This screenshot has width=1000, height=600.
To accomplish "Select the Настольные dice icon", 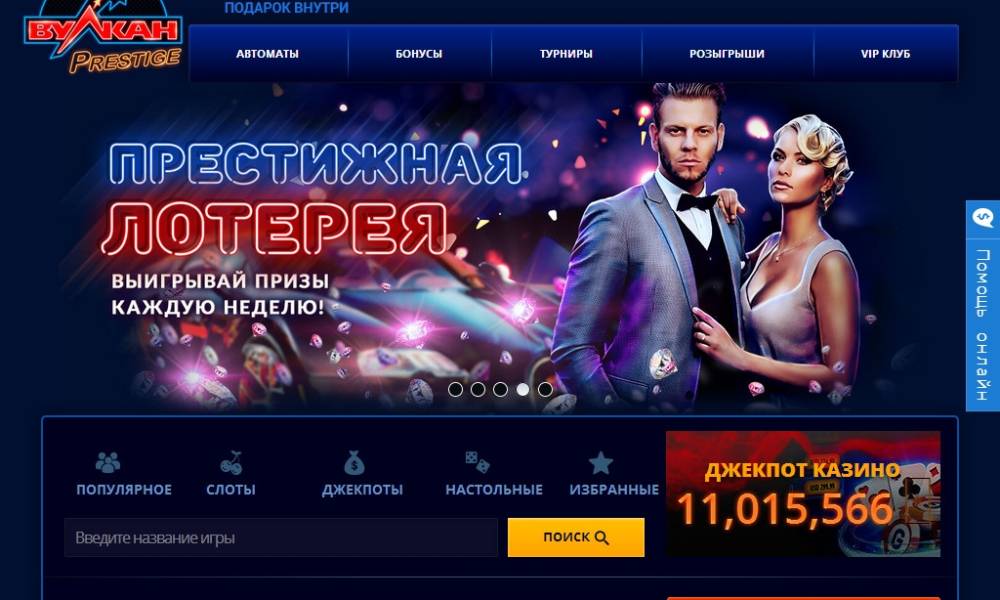I will click(x=477, y=462).
